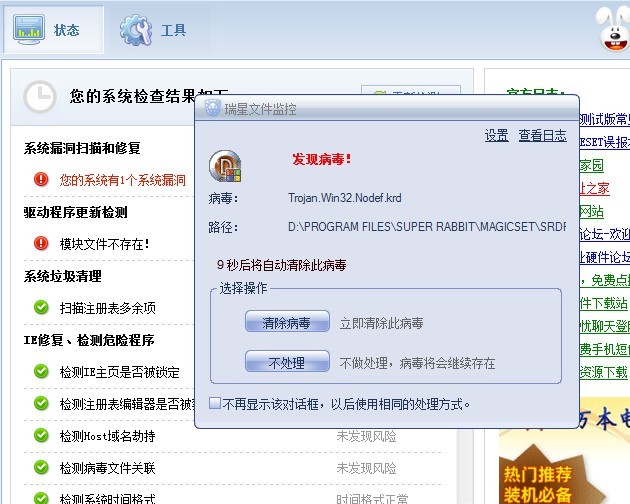Open 查看日志 link in Rising dialog
Image resolution: width=630 pixels, height=504 pixels.
point(542,135)
